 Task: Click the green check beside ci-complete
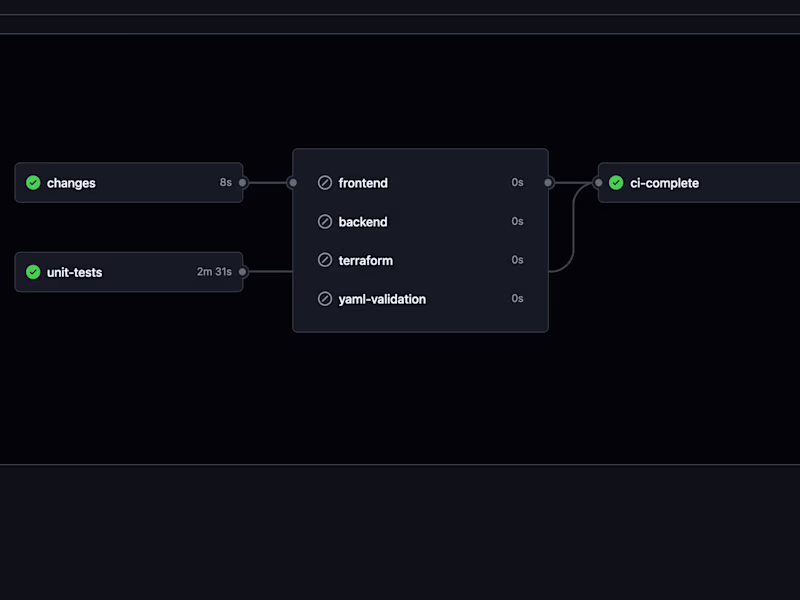tap(616, 183)
